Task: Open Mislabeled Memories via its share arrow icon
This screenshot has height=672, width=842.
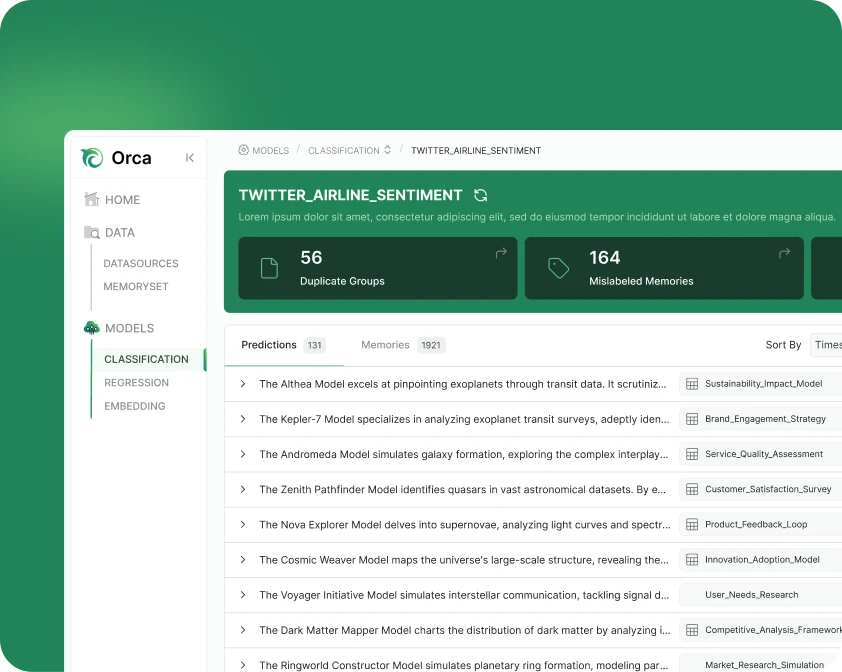Action: click(785, 252)
